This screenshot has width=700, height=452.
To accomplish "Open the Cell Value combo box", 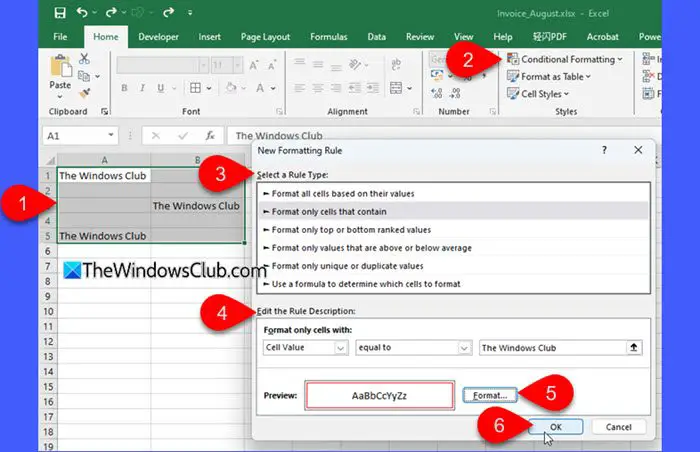I will pyautogui.click(x=305, y=347).
